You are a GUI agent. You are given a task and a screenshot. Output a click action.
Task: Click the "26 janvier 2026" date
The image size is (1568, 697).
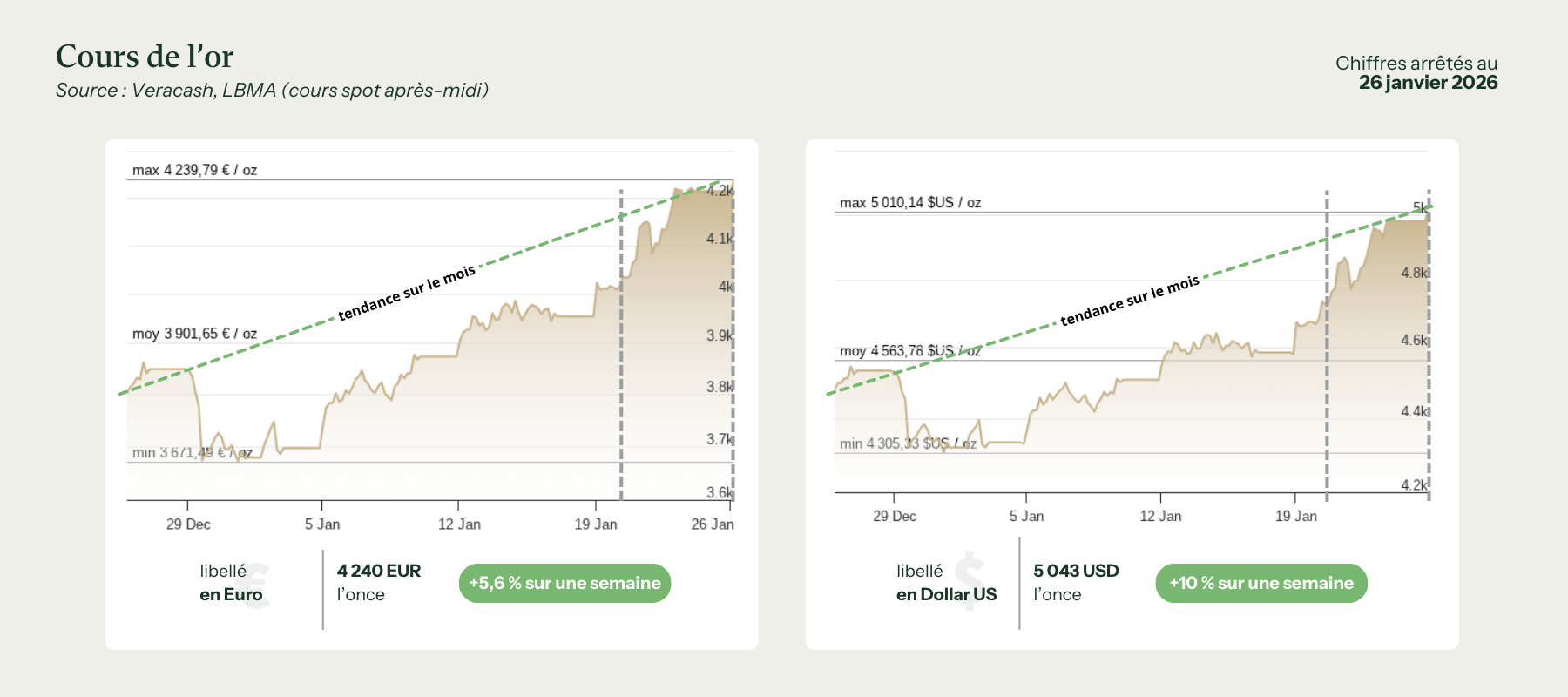[x=1428, y=83]
